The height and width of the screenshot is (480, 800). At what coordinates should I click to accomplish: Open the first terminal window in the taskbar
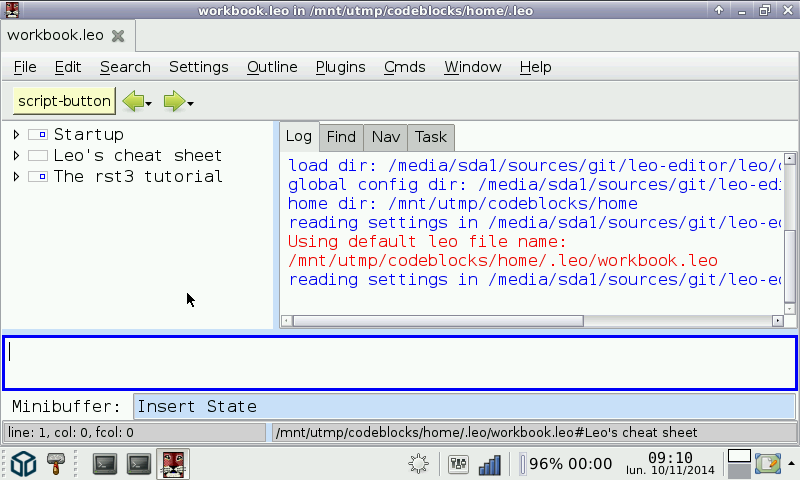pyautogui.click(x=105, y=464)
